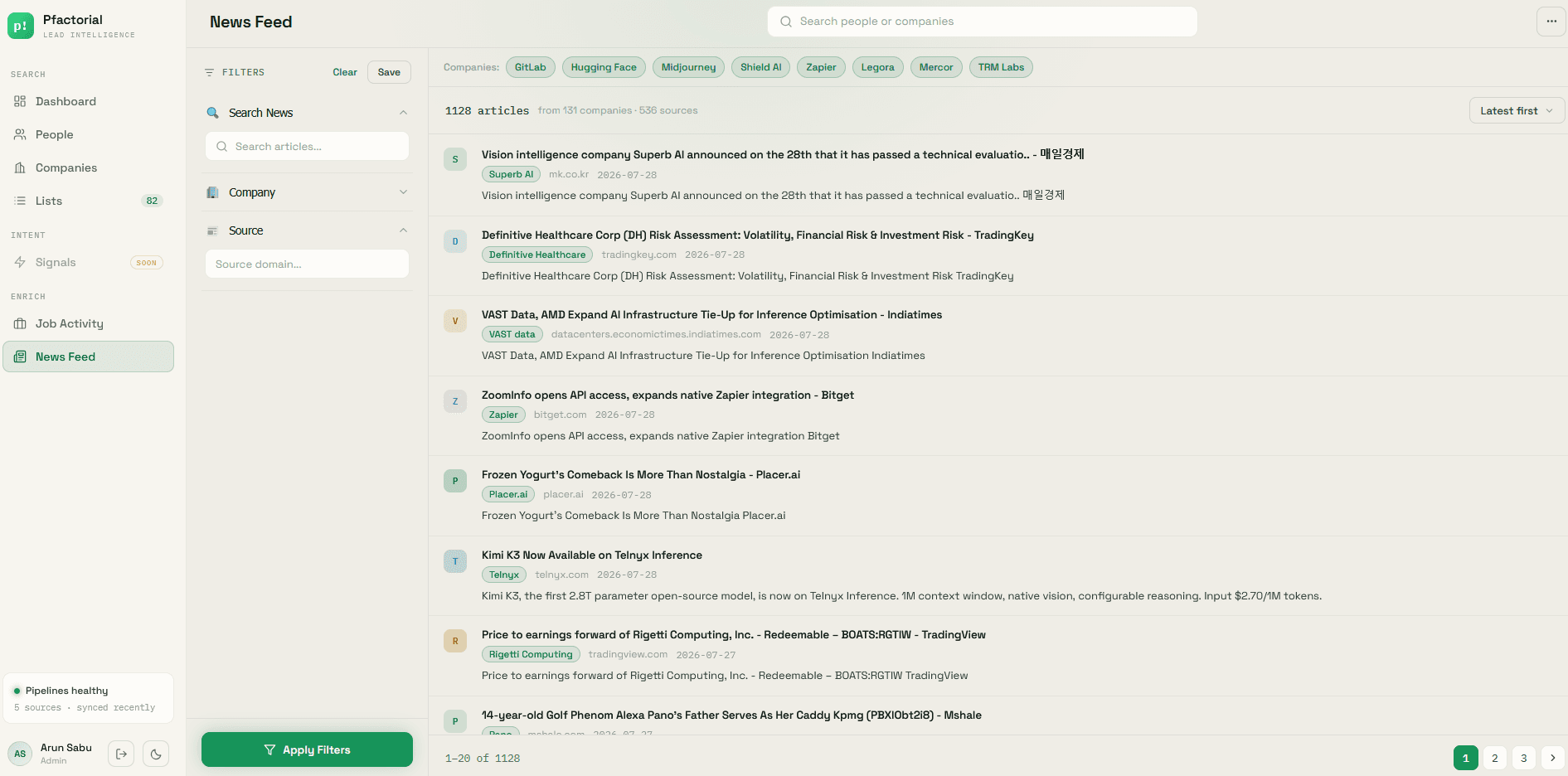The image size is (1568, 776).
Task: Click the VAST data company tag
Action: 512,334
